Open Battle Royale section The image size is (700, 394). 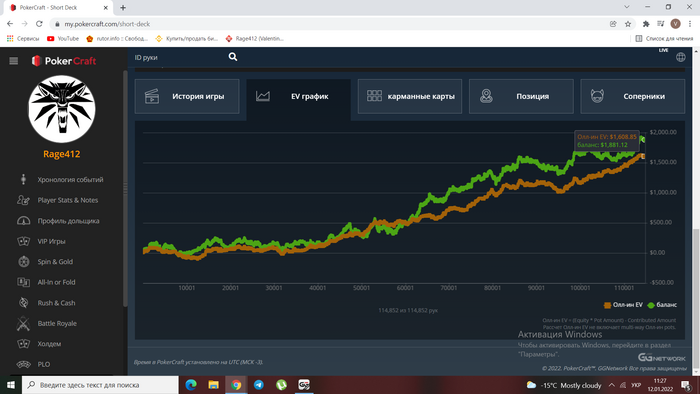(57, 323)
